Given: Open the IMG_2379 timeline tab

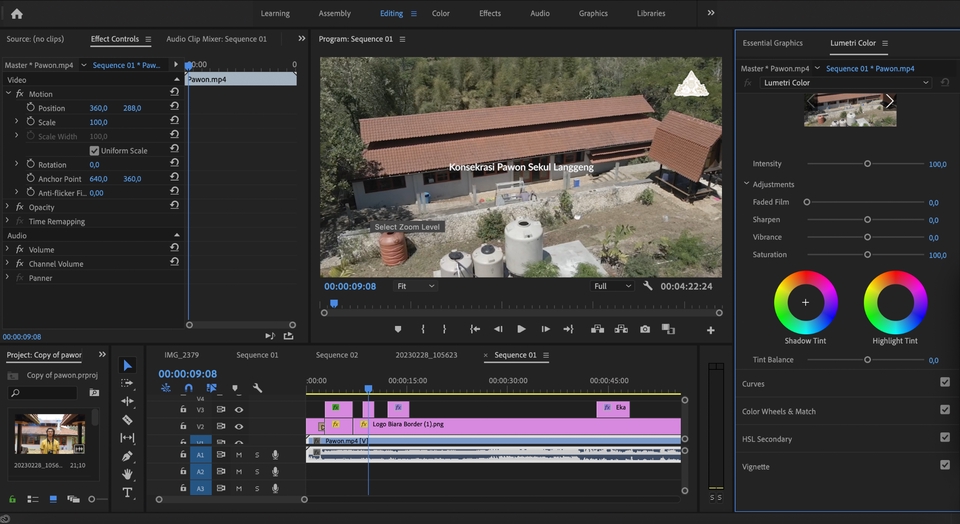Looking at the screenshot, I should pyautogui.click(x=181, y=354).
